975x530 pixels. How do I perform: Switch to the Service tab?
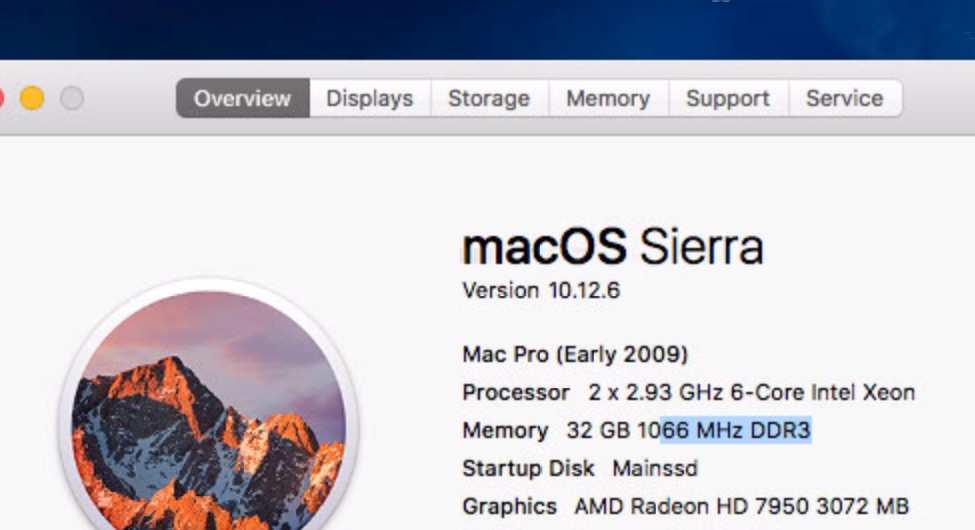point(844,99)
